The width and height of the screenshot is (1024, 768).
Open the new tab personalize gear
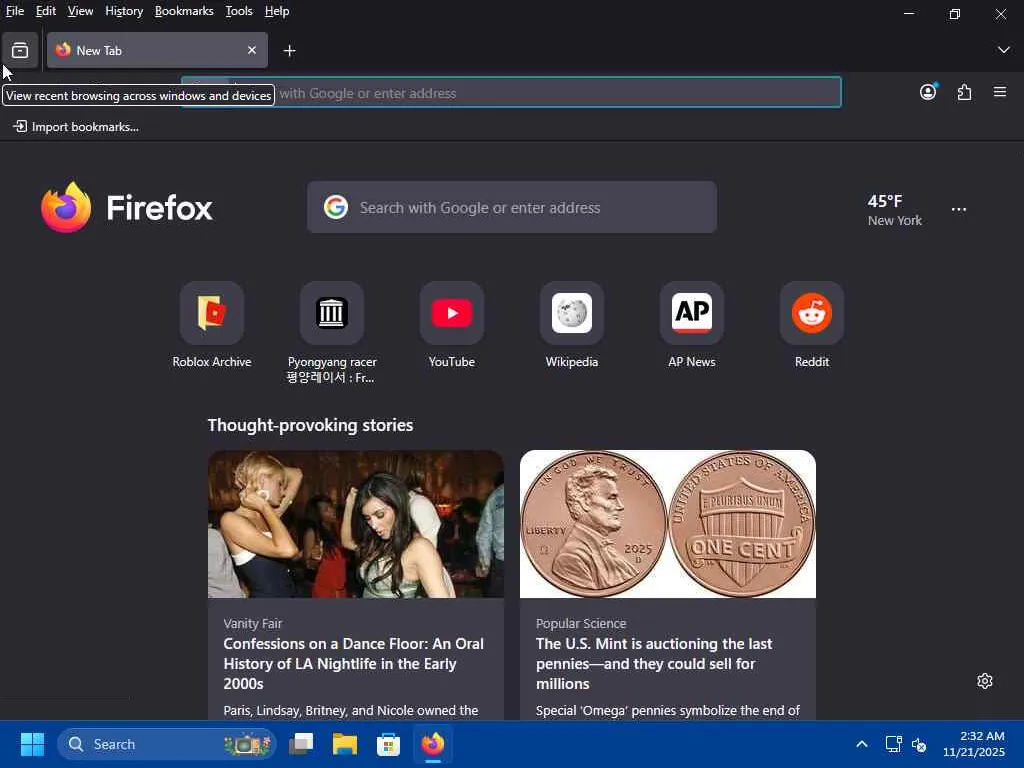coord(985,681)
